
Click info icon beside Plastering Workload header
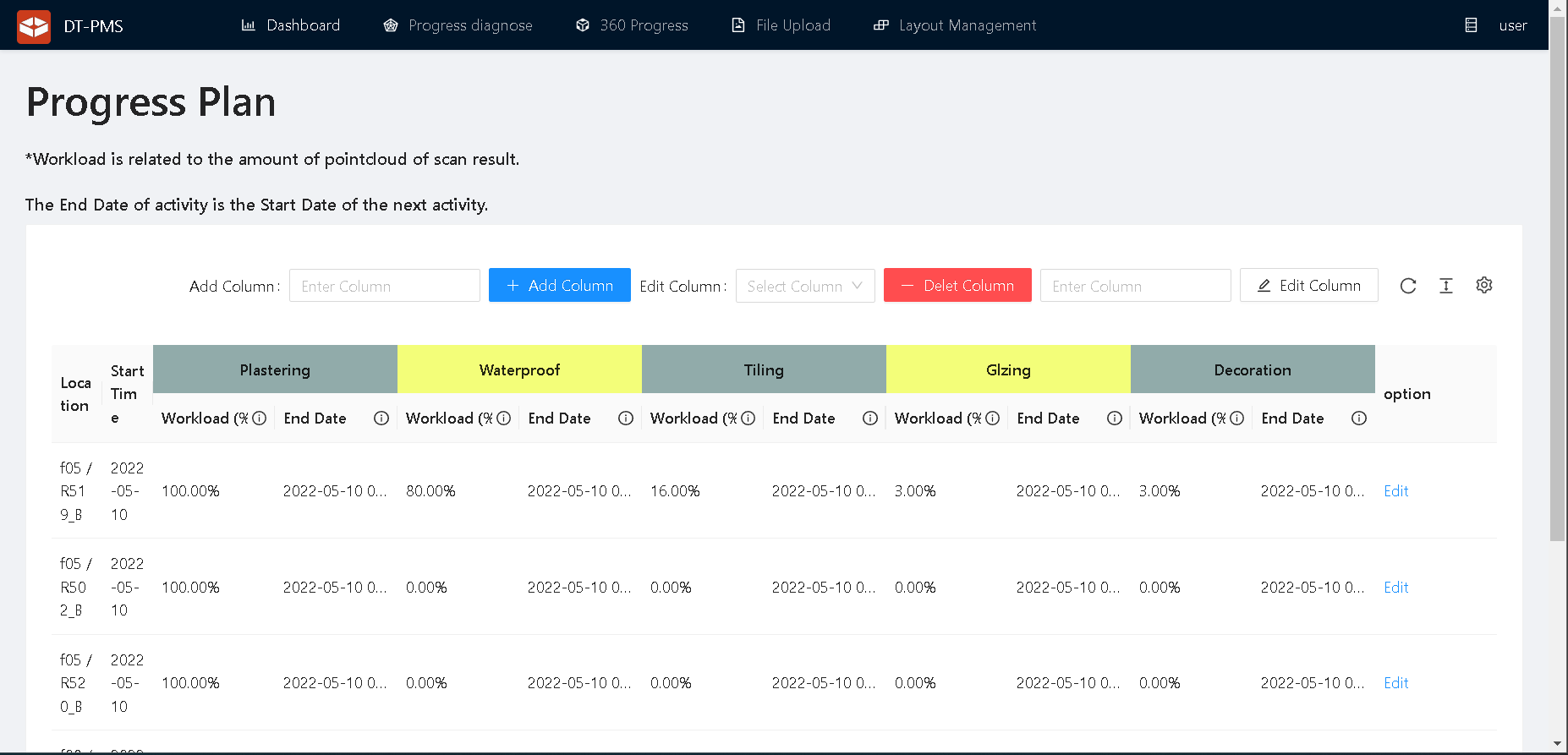pyautogui.click(x=260, y=419)
